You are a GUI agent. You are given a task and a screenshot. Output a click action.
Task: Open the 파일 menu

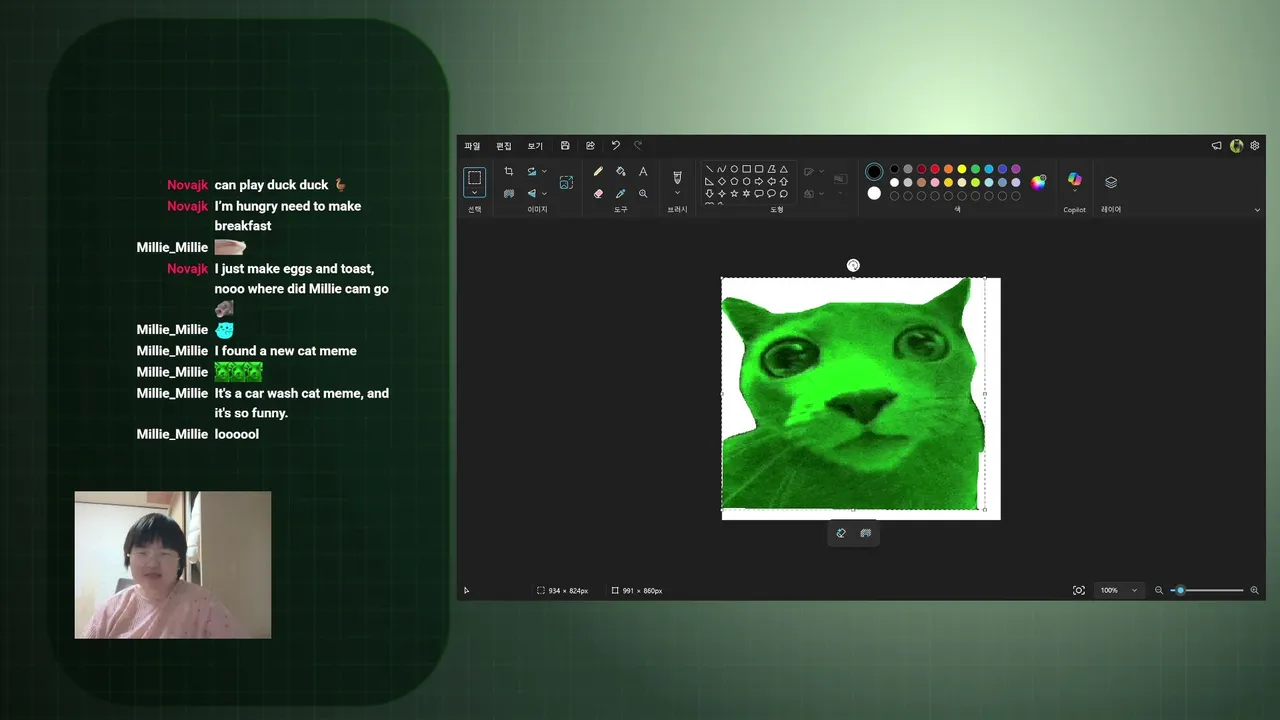[472, 146]
